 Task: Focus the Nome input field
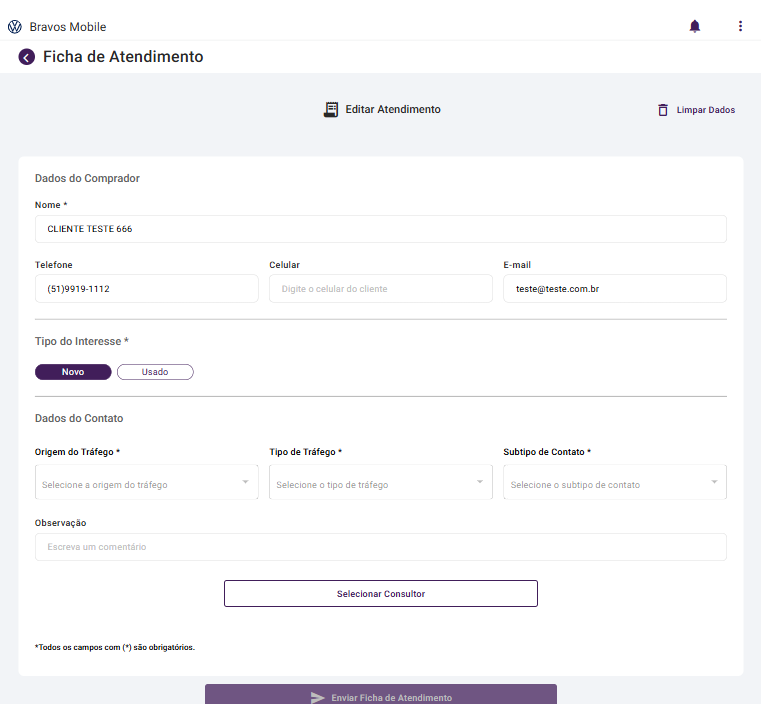(380, 229)
